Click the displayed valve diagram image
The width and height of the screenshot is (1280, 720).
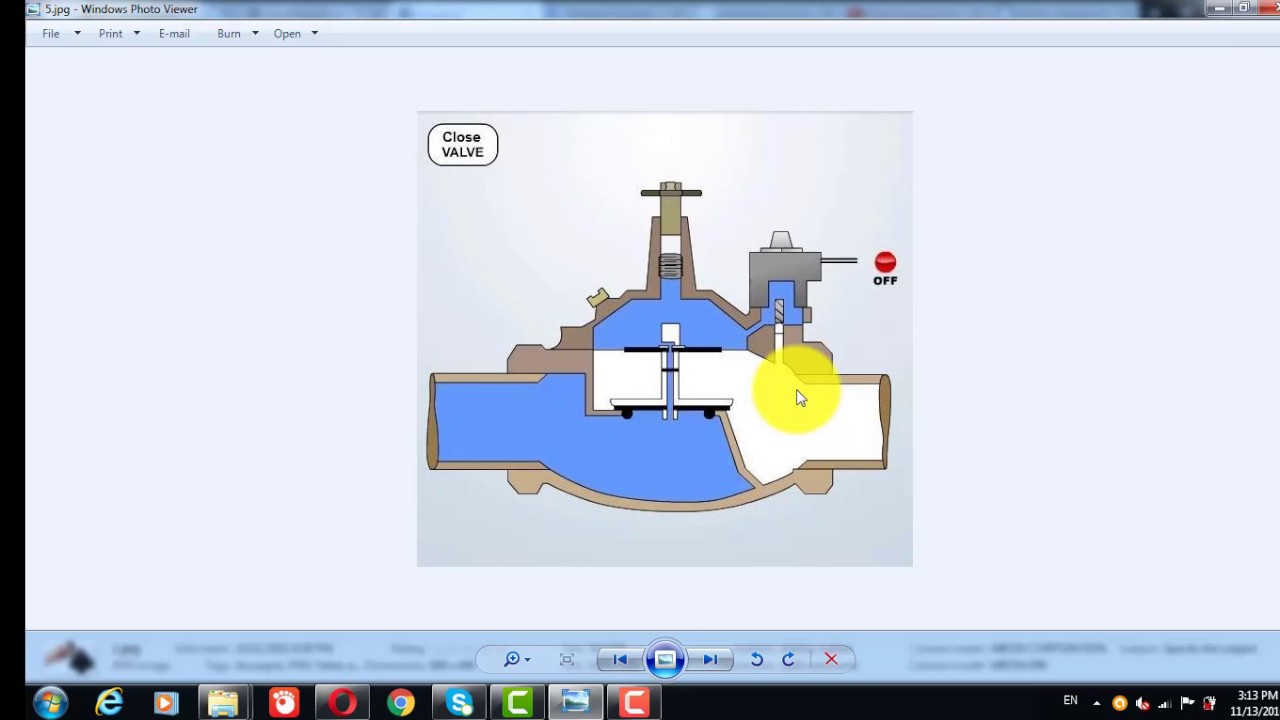pyautogui.click(x=665, y=339)
